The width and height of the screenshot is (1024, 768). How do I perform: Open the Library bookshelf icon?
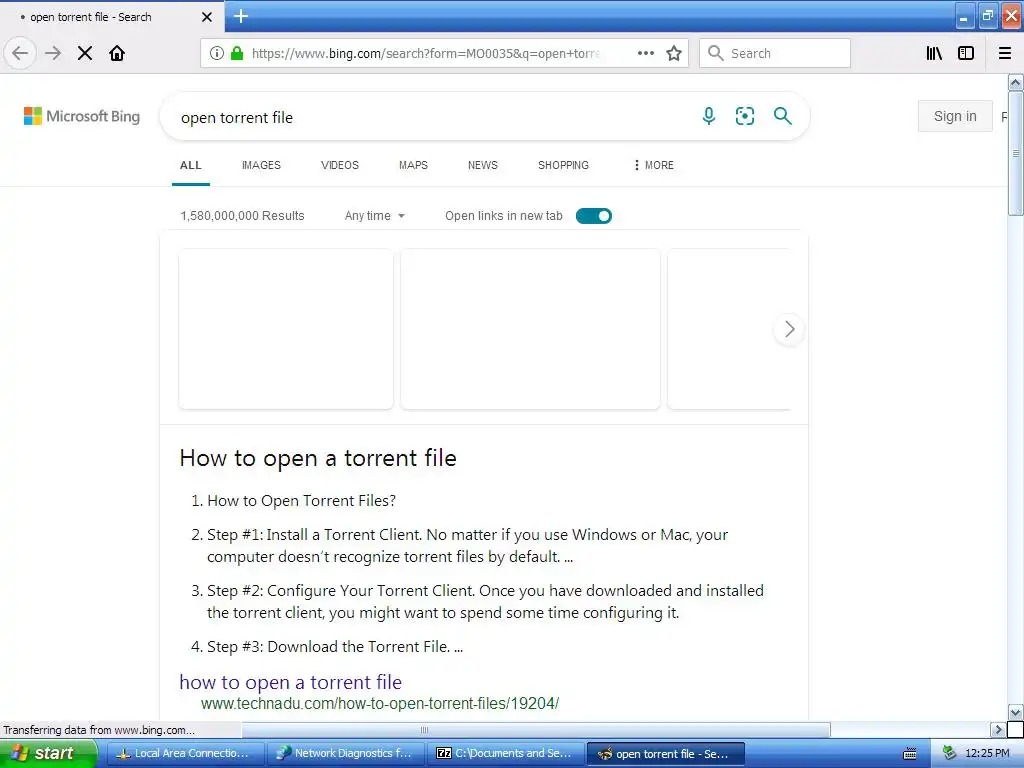click(934, 53)
